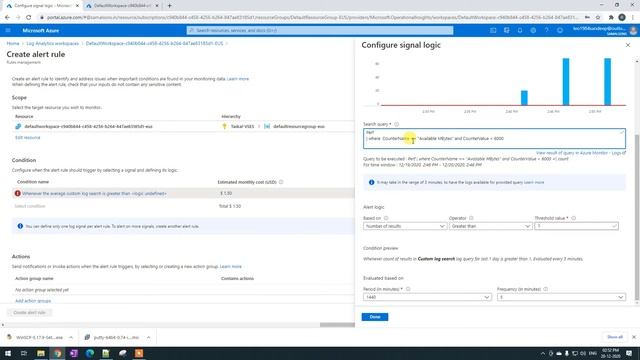Click into the Search query text box
Screen dimensions: 640x360
494,138
